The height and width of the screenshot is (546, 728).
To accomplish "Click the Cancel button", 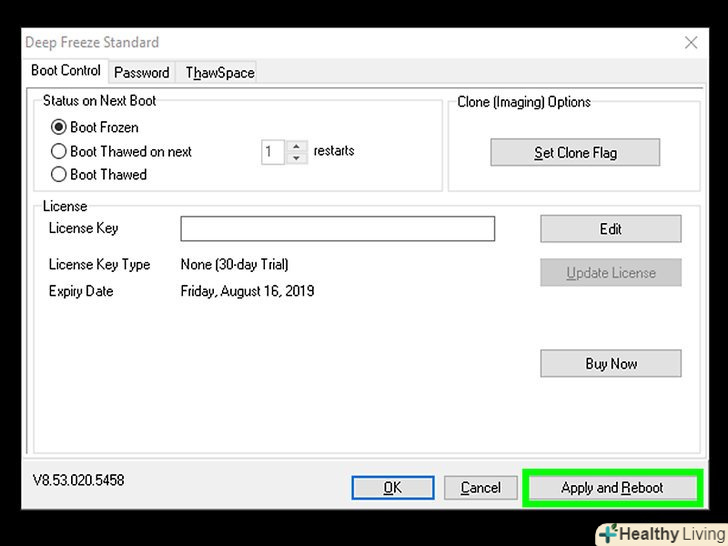I will [481, 488].
